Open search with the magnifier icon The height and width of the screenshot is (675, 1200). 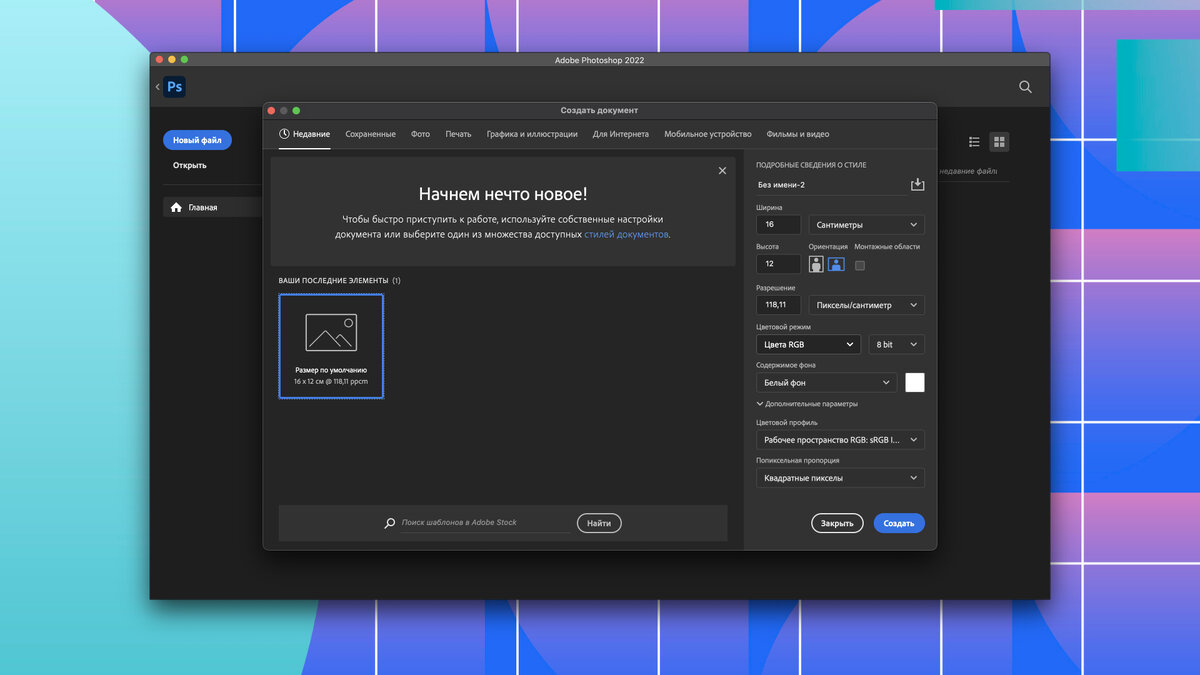click(1025, 87)
